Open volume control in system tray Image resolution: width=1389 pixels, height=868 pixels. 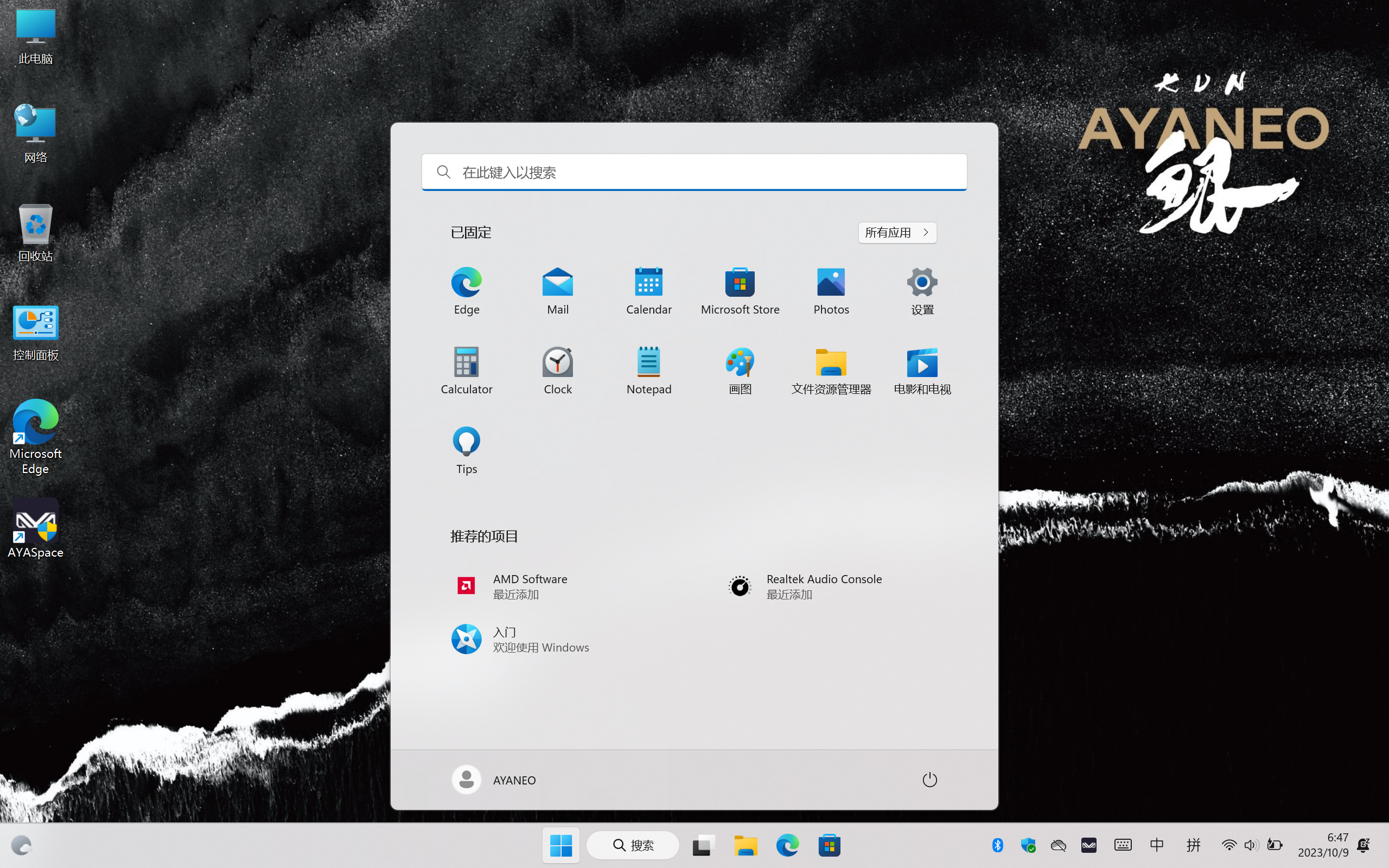point(1251,845)
